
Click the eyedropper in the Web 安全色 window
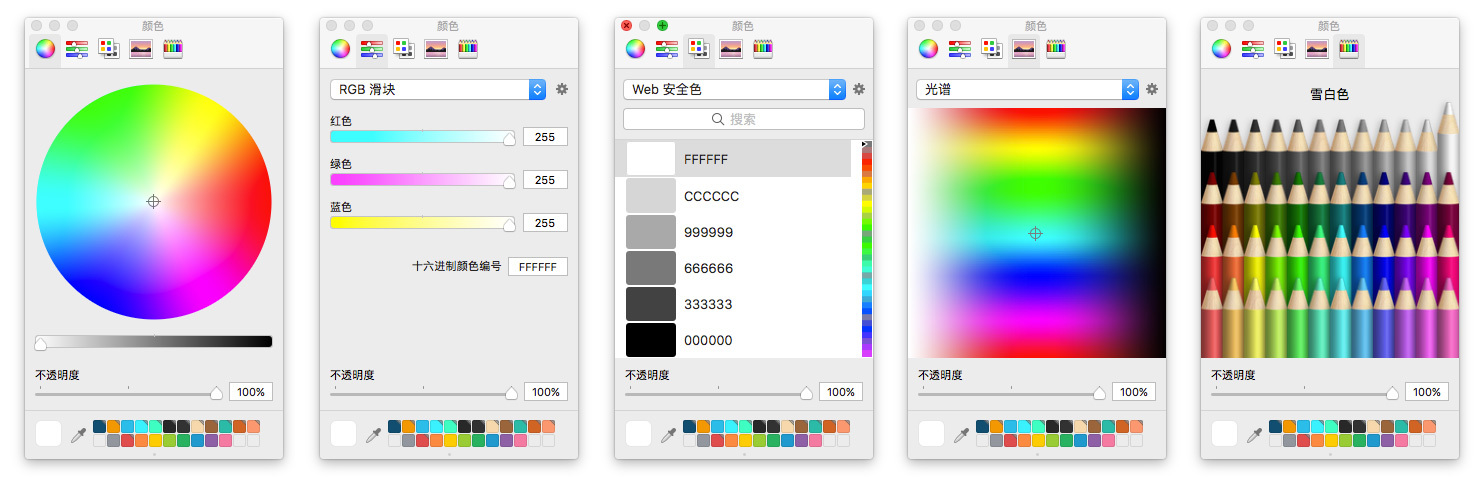tap(668, 435)
